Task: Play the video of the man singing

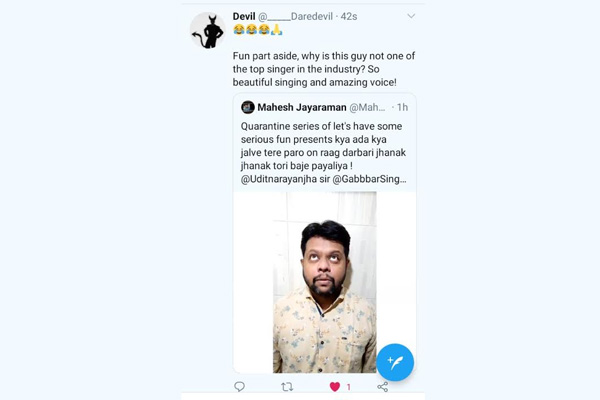Action: [x=325, y=283]
